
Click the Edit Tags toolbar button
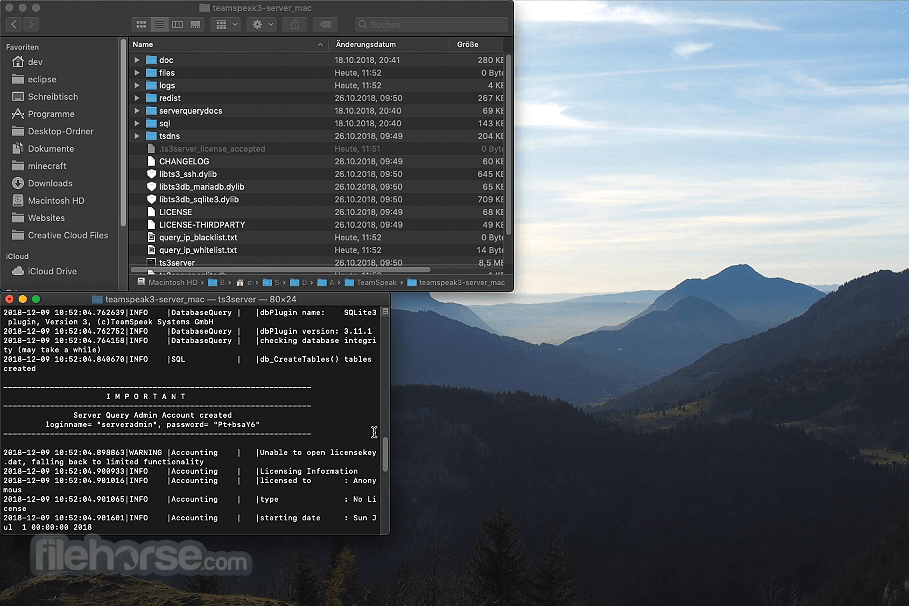click(326, 24)
